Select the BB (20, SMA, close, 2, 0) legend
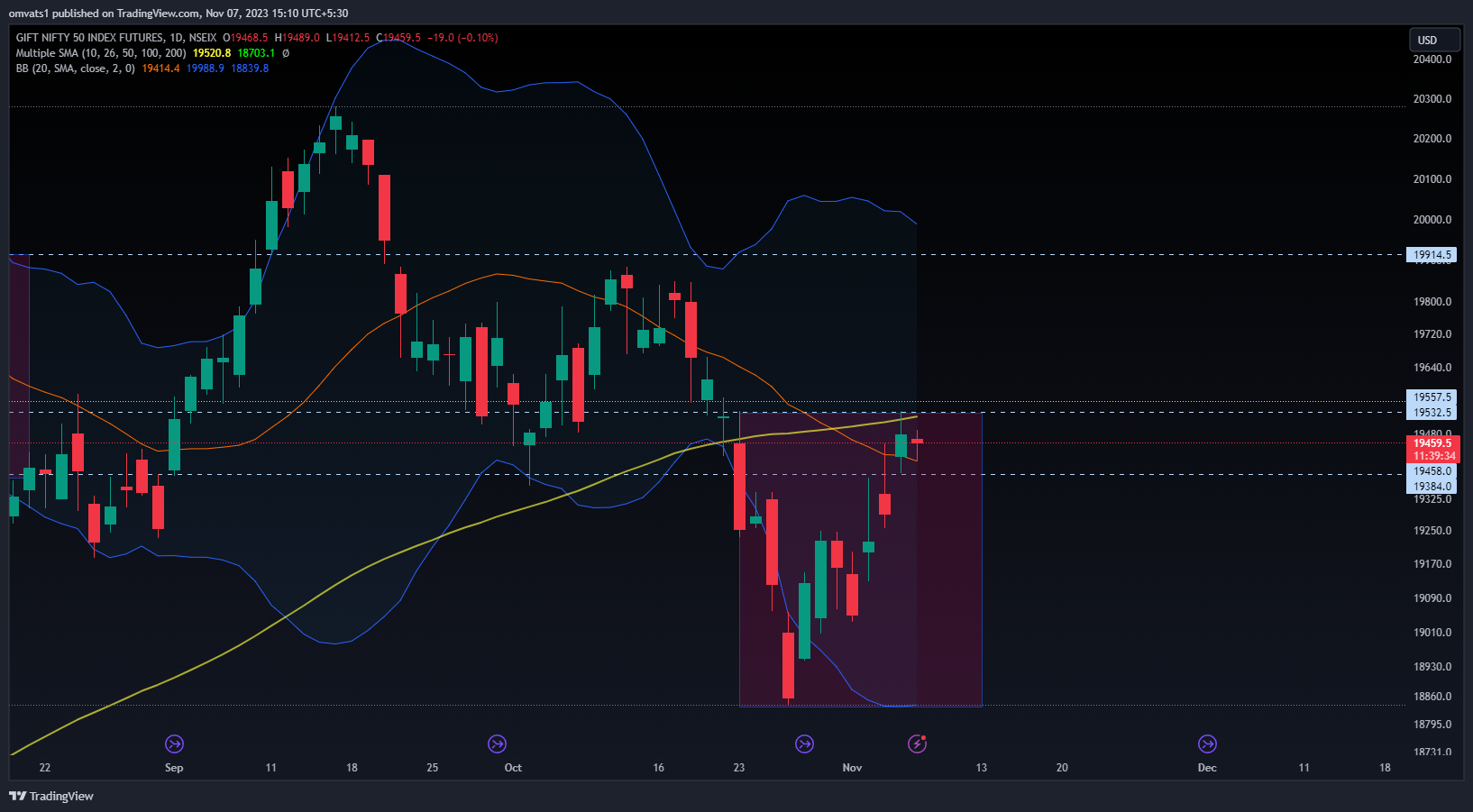Viewport: 1473px width, 812px height. (76, 68)
